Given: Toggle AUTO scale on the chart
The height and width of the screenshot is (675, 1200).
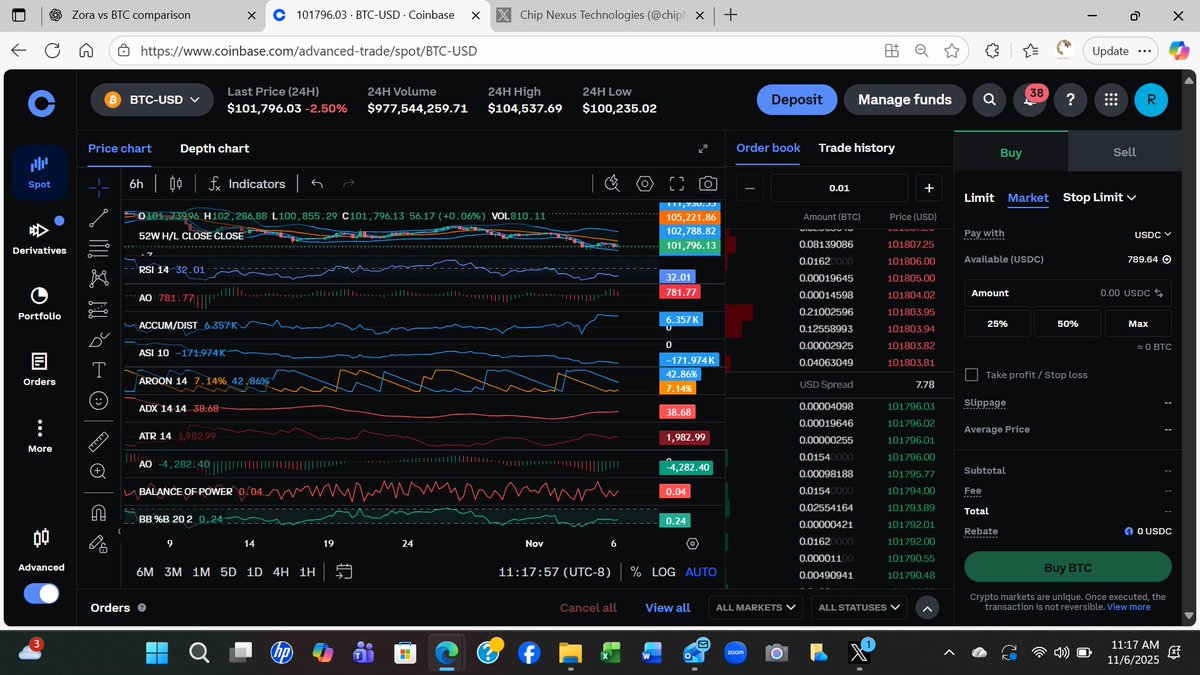Looking at the screenshot, I should (701, 572).
